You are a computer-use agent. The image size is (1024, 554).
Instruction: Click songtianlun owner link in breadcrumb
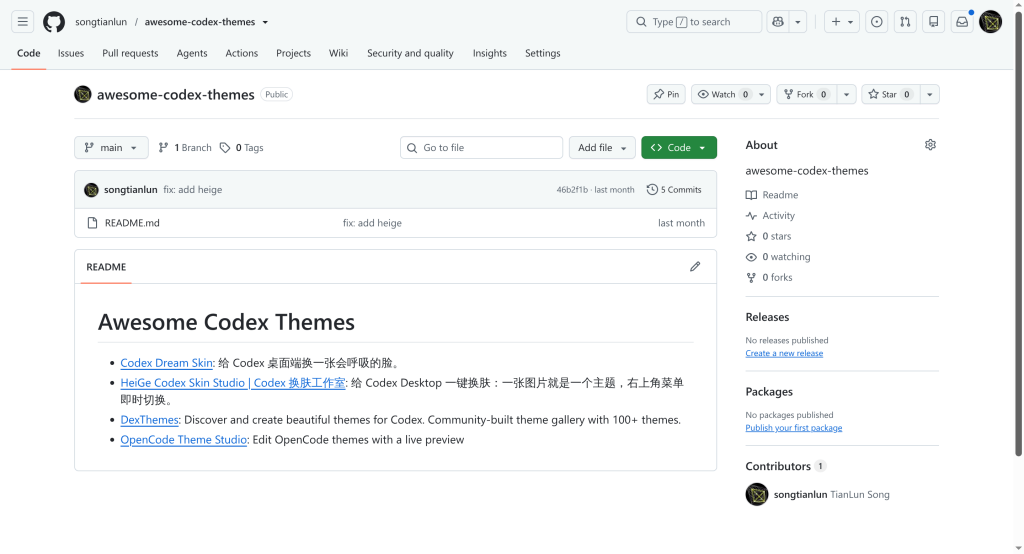tap(101, 22)
